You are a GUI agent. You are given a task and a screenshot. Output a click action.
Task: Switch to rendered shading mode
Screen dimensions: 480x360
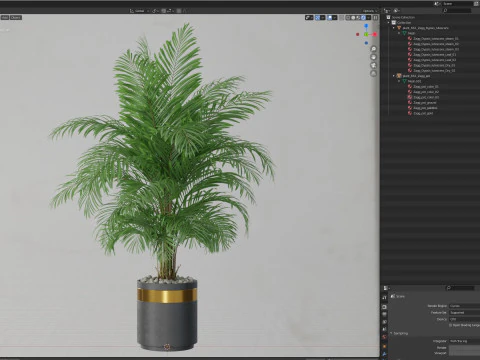click(x=363, y=18)
